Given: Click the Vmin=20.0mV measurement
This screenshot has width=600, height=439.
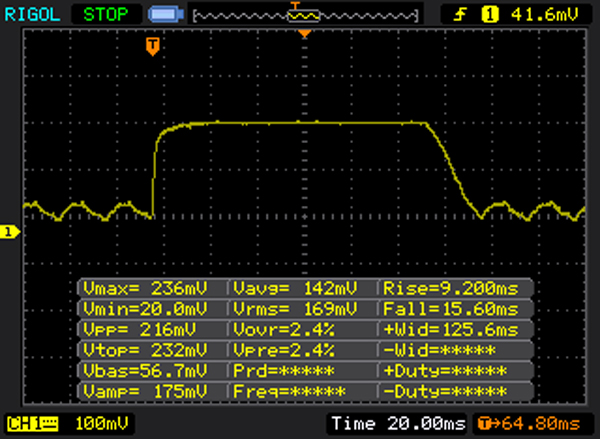Looking at the screenshot, I should tap(145, 309).
